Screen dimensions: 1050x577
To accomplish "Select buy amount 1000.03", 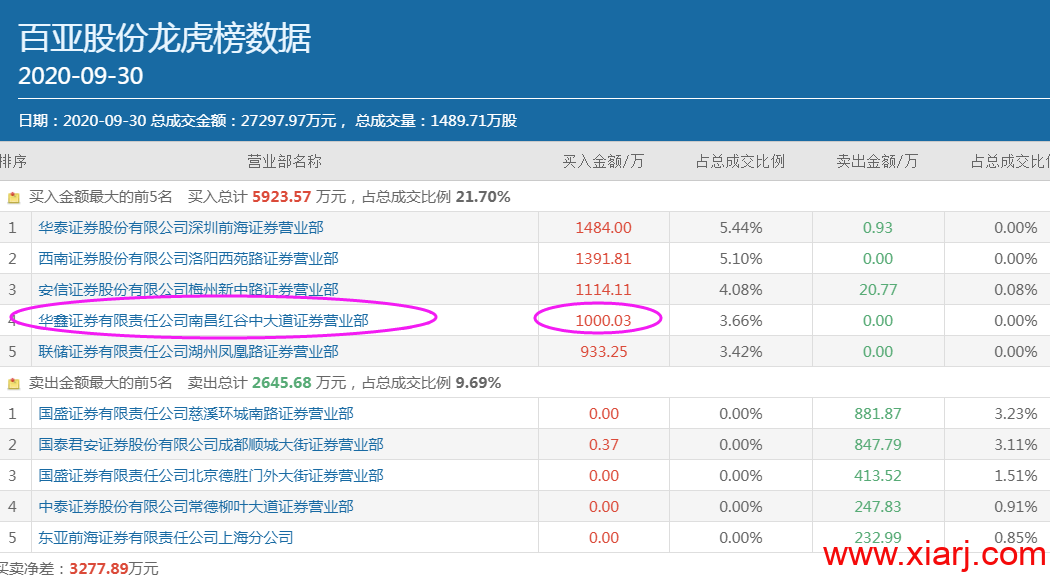I will (x=603, y=321).
